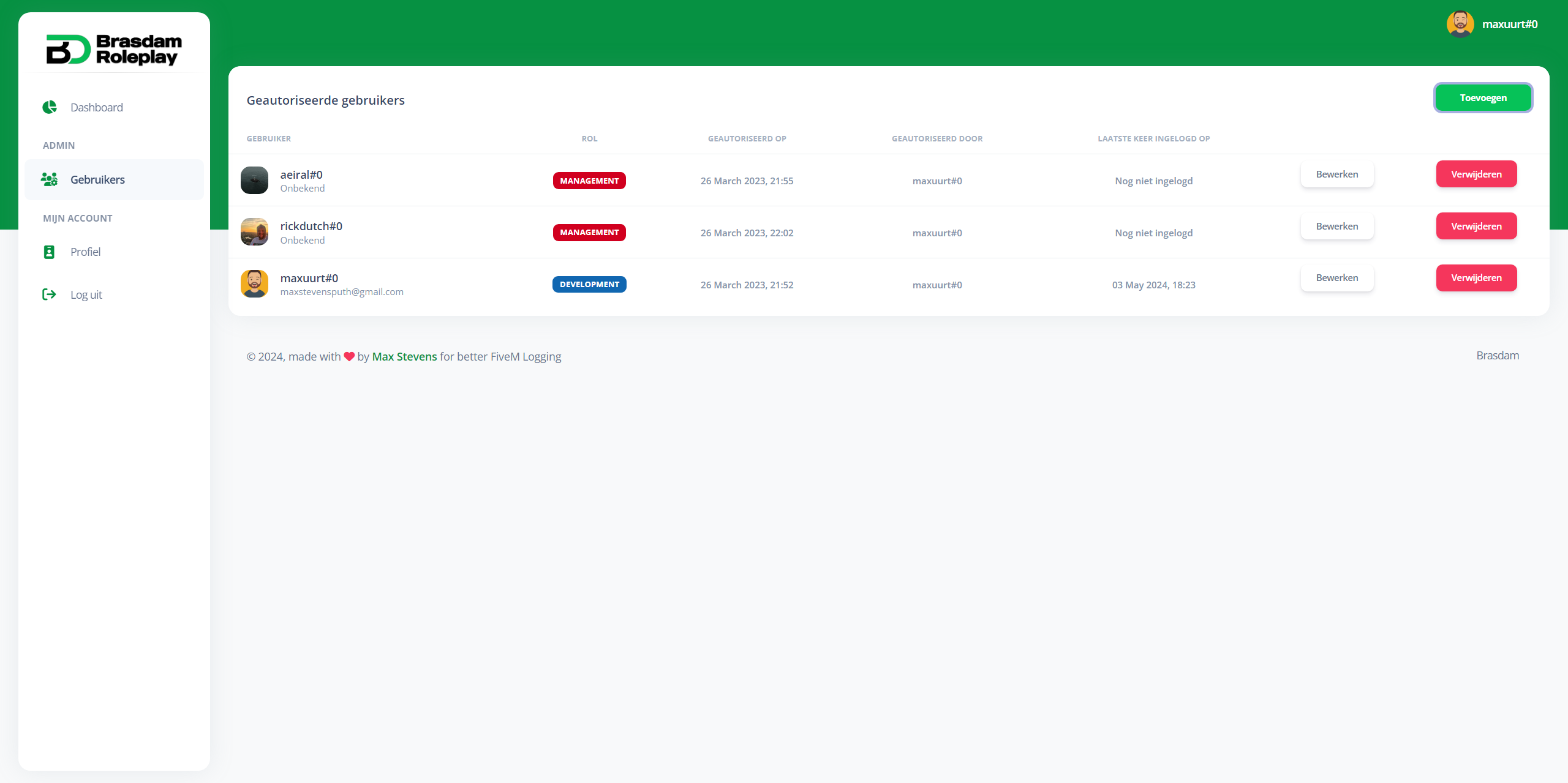Click Verwijderen for user maxuurt#0
The image size is (1568, 783).
tap(1476, 278)
